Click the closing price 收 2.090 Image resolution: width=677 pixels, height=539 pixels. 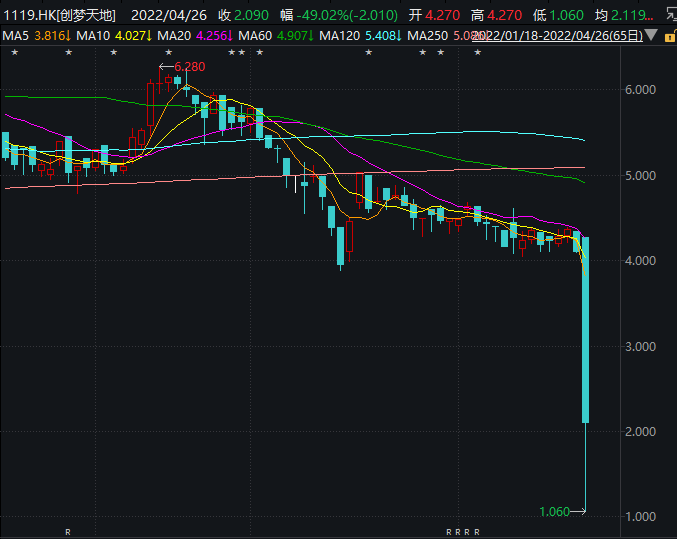click(x=243, y=16)
